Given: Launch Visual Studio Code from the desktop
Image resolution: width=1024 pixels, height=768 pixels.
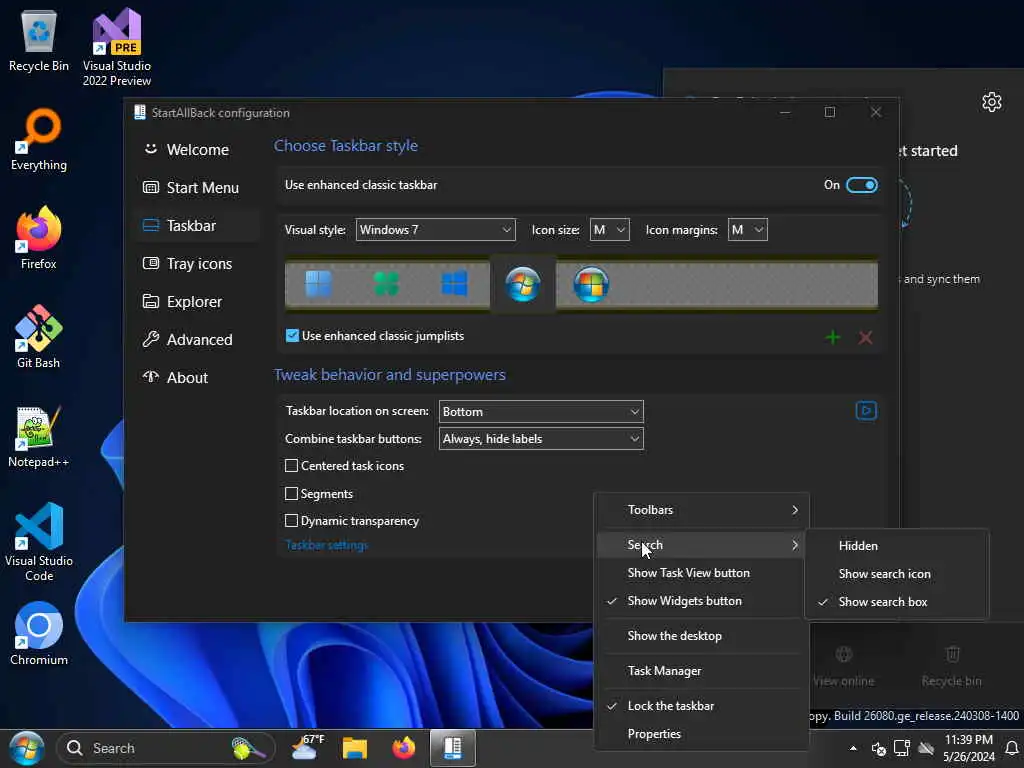Looking at the screenshot, I should [x=39, y=542].
